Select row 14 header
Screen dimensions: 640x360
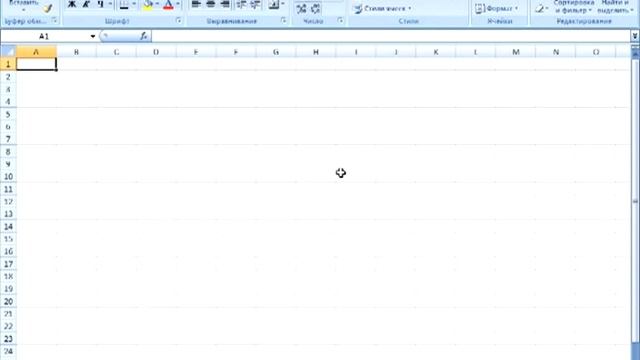[x=8, y=226]
